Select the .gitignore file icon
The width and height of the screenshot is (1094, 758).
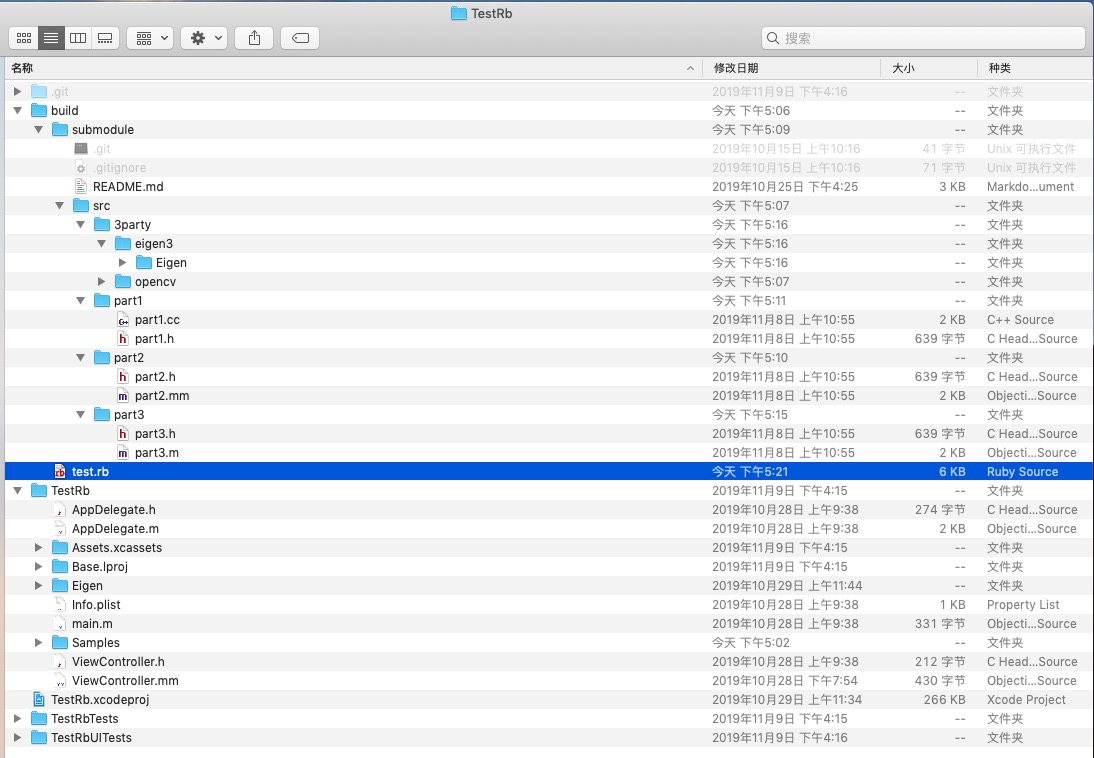(81, 168)
